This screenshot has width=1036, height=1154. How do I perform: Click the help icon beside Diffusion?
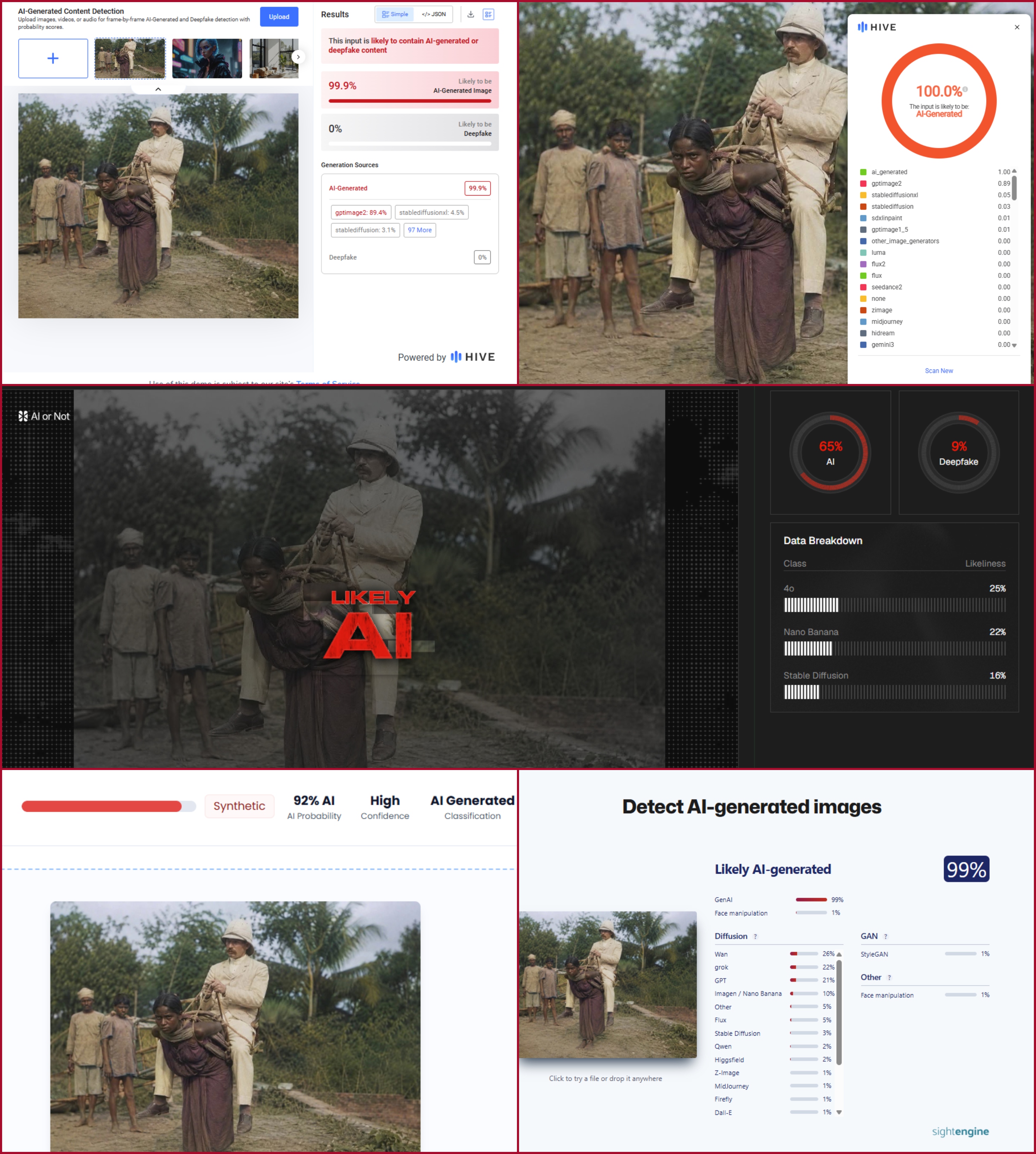tap(755, 937)
